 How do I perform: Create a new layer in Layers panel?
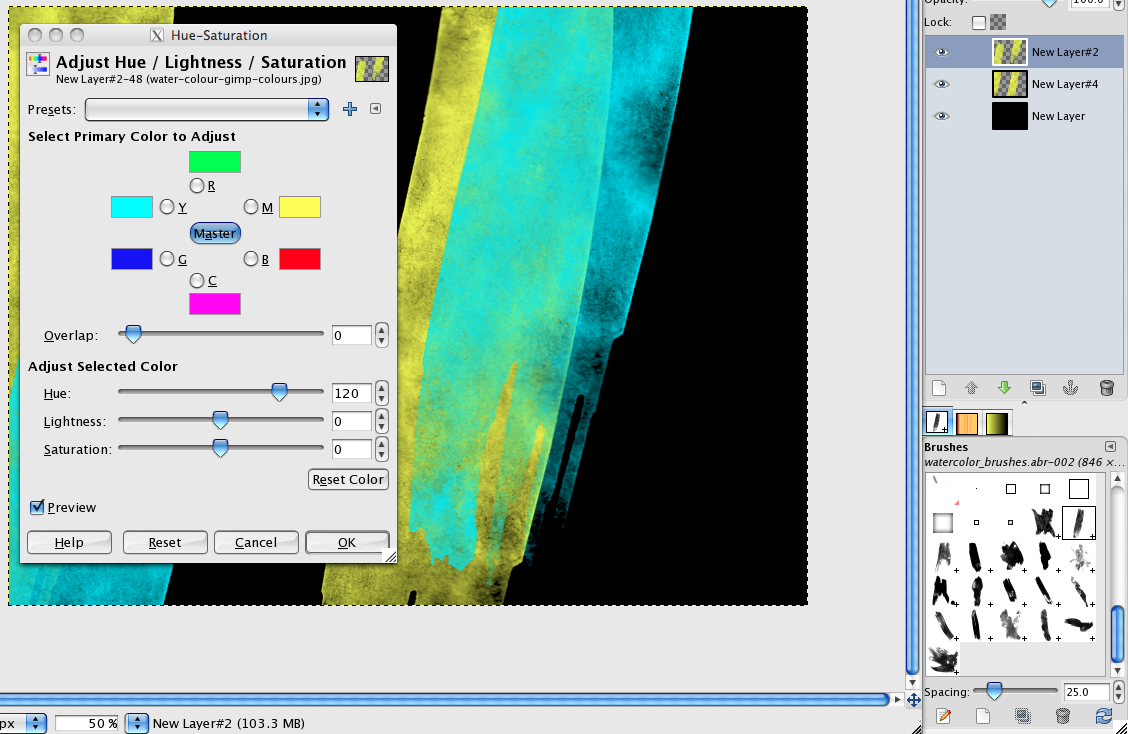939,389
